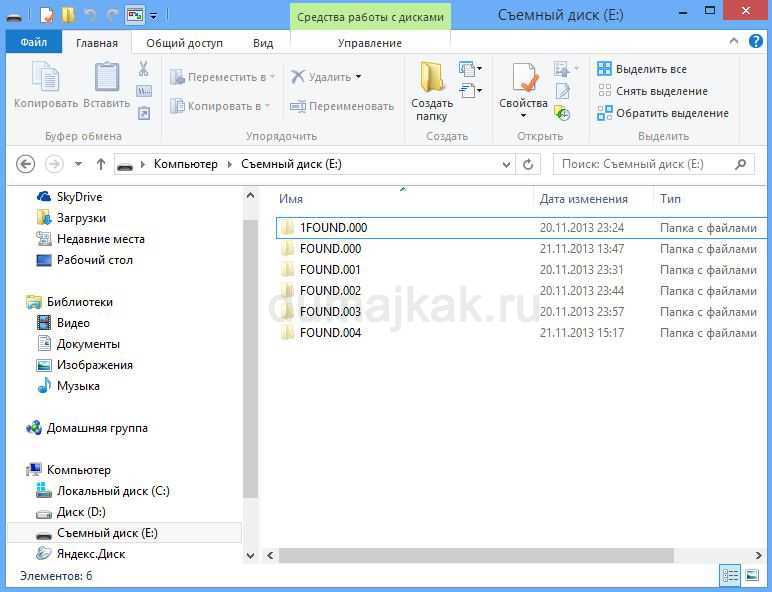Click the Edit document icon in the Open group
772x592 pixels.
click(562, 91)
